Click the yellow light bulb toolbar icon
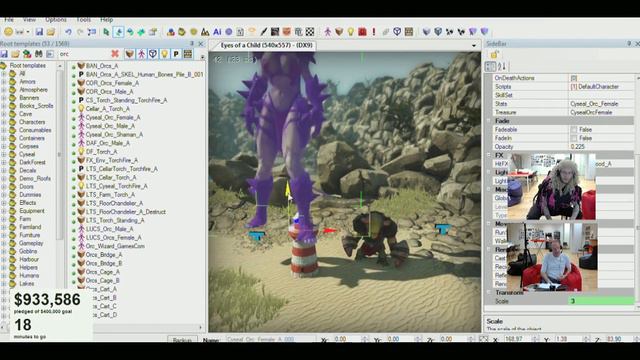 pos(351,32)
